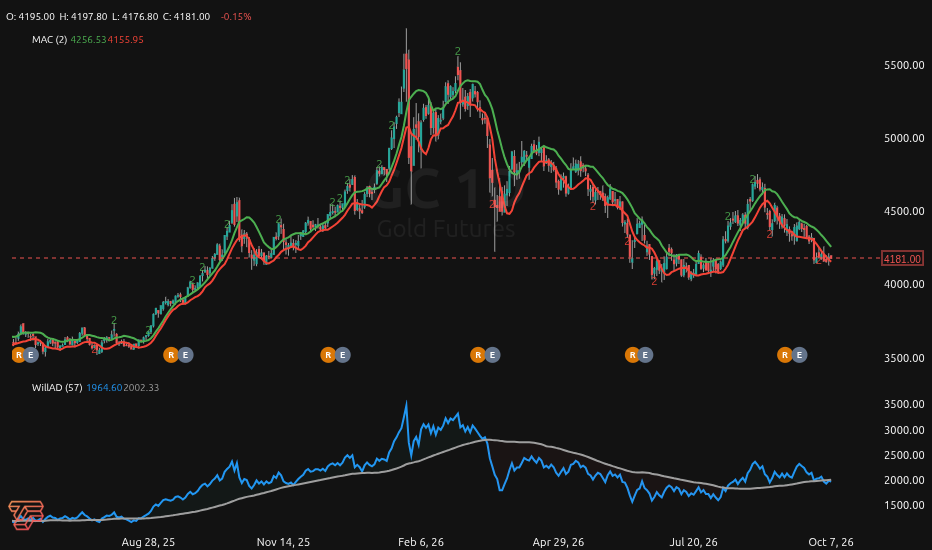Open the E marker from June 2025
This screenshot has width=932, height=550.
click(32, 355)
